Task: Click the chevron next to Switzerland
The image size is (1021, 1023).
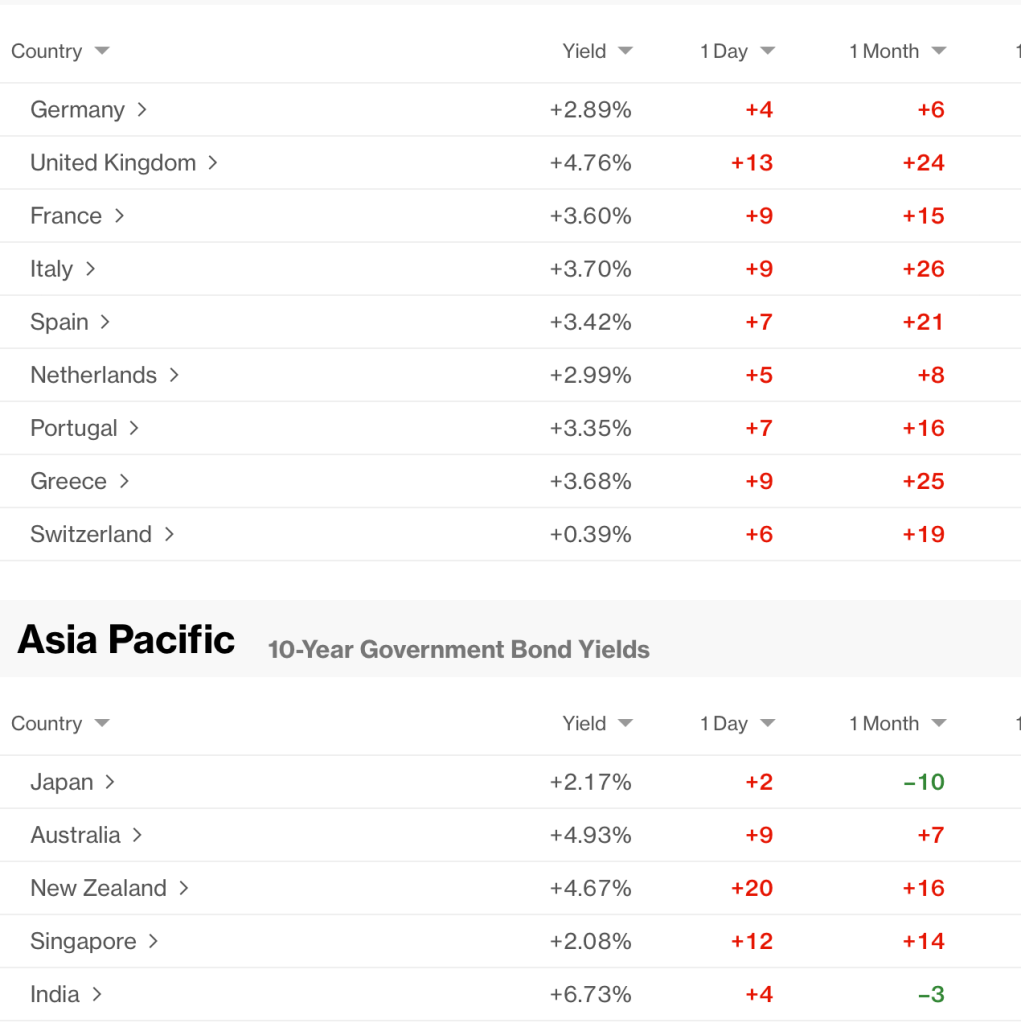Action: pos(169,533)
